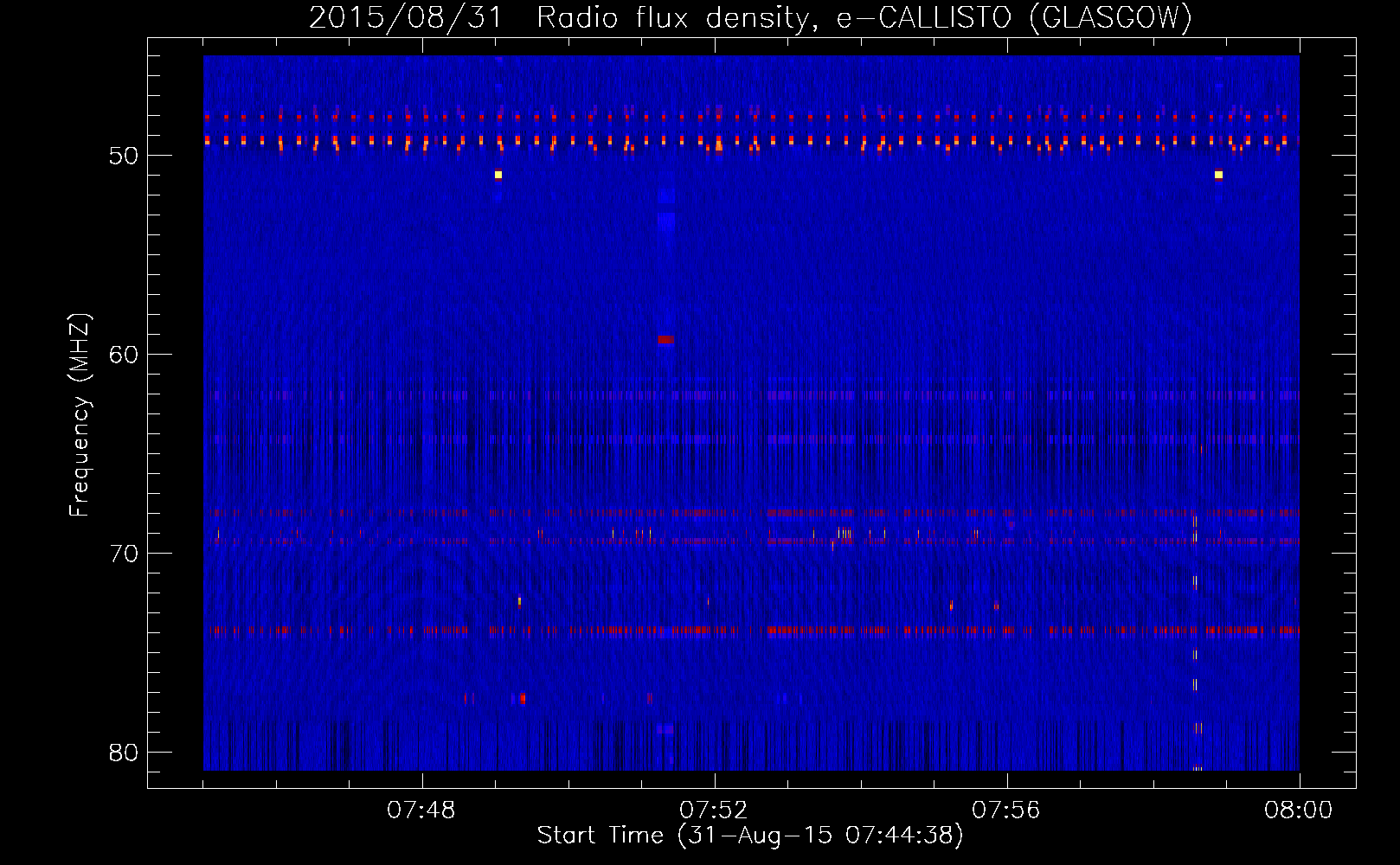Screen dimensions: 1400x865
Task: Click the red burst near 59 MHz
Action: point(665,340)
